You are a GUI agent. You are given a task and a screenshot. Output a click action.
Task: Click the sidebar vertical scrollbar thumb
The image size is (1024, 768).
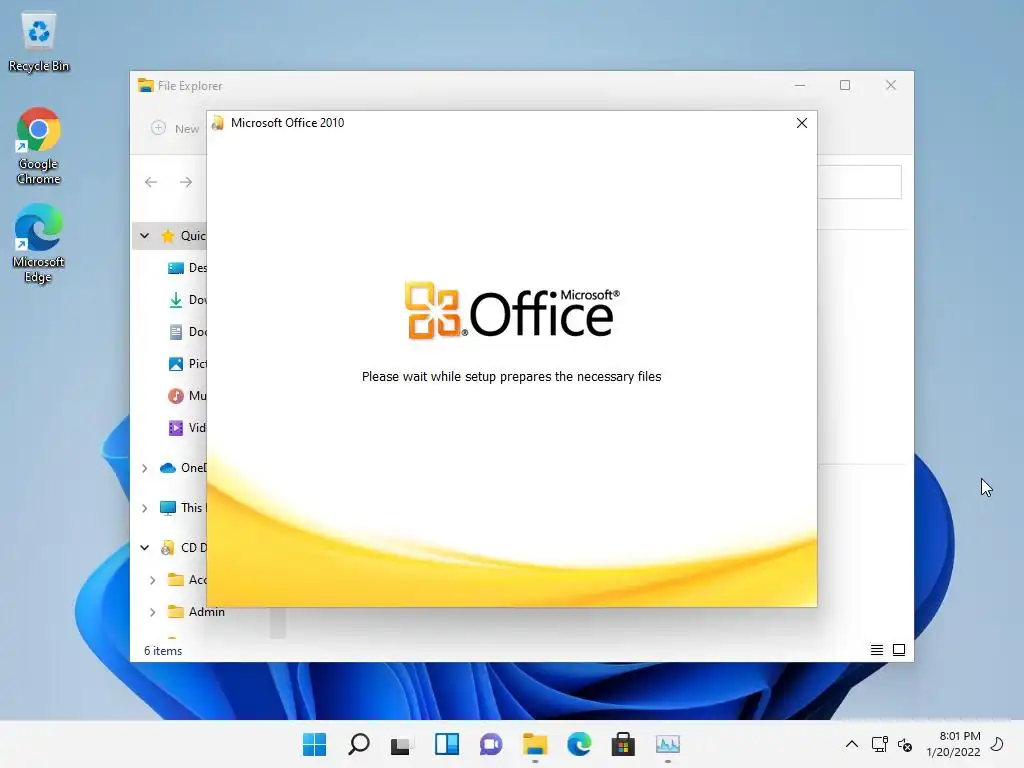[278, 622]
